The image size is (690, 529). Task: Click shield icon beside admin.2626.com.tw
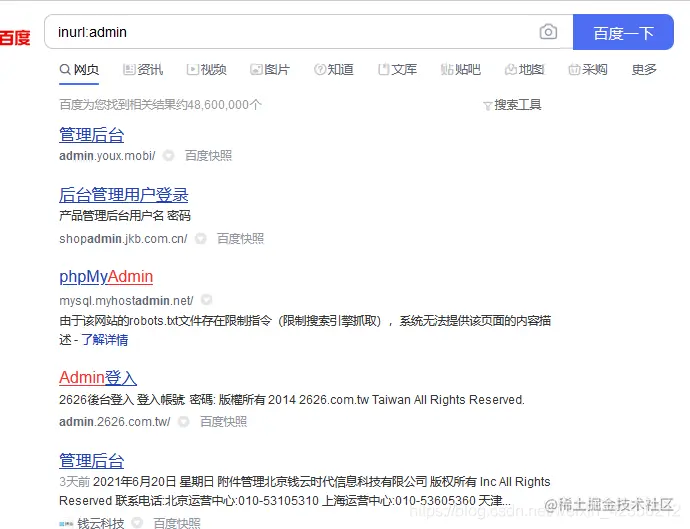pos(184,422)
